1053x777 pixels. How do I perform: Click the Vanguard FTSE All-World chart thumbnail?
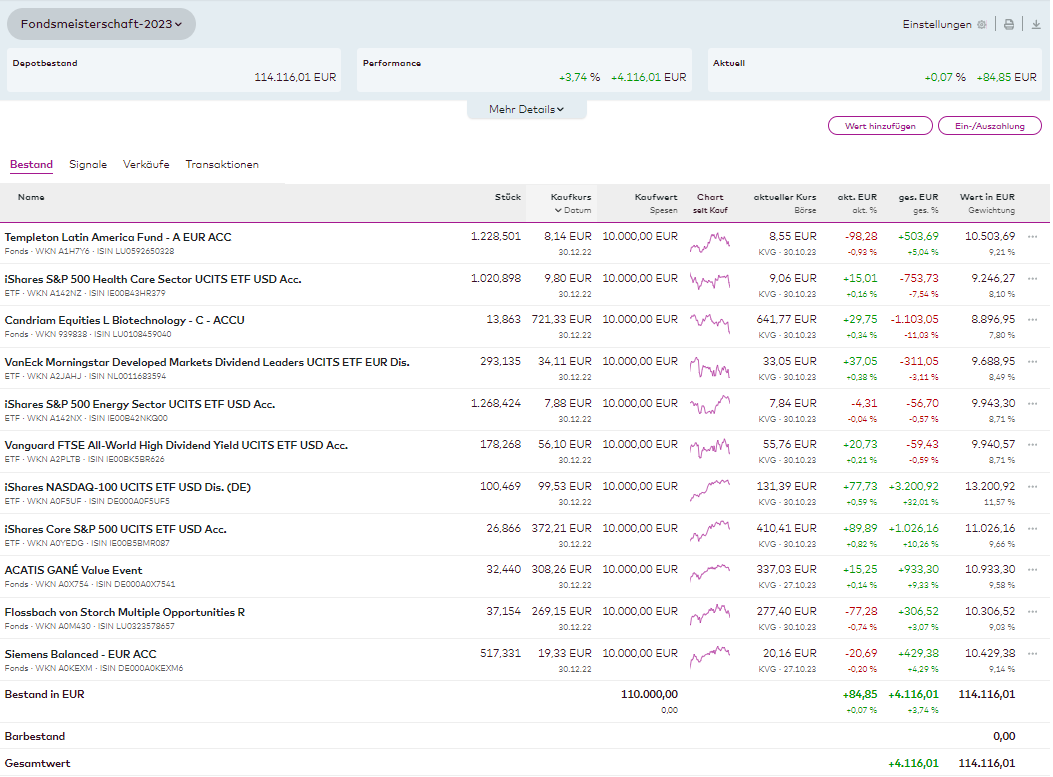pyautogui.click(x=710, y=445)
